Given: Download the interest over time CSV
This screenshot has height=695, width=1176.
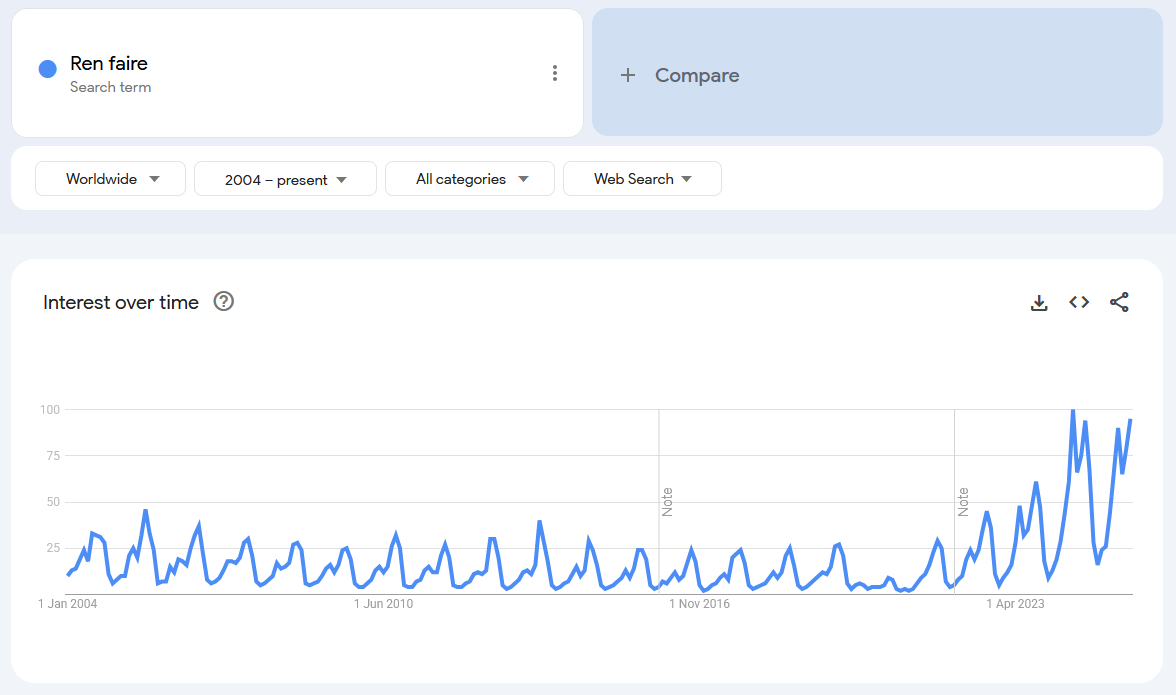Looking at the screenshot, I should click(x=1039, y=303).
